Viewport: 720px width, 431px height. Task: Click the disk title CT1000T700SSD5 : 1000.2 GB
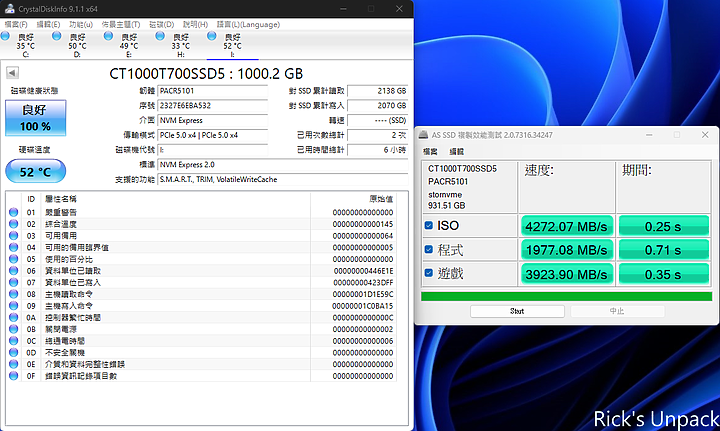(x=206, y=73)
